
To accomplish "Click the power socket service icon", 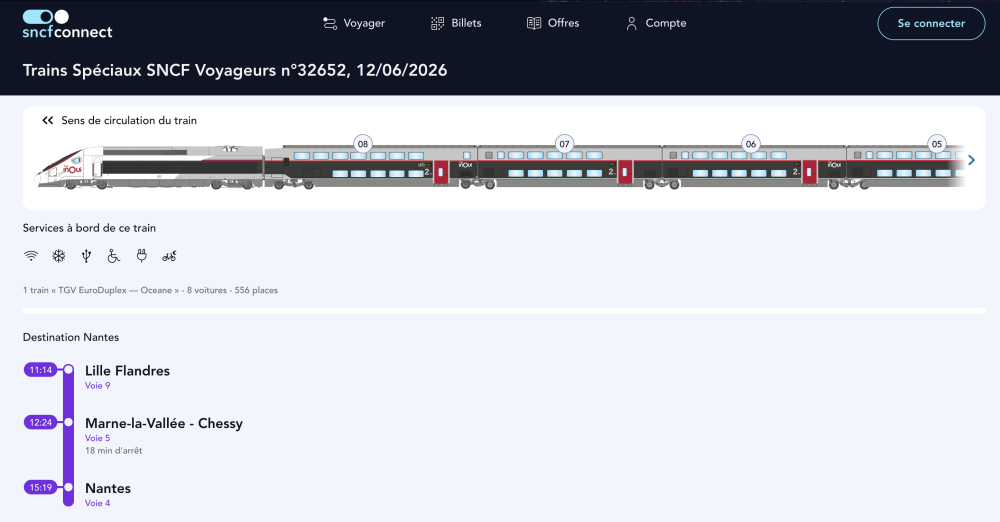I will (x=142, y=256).
